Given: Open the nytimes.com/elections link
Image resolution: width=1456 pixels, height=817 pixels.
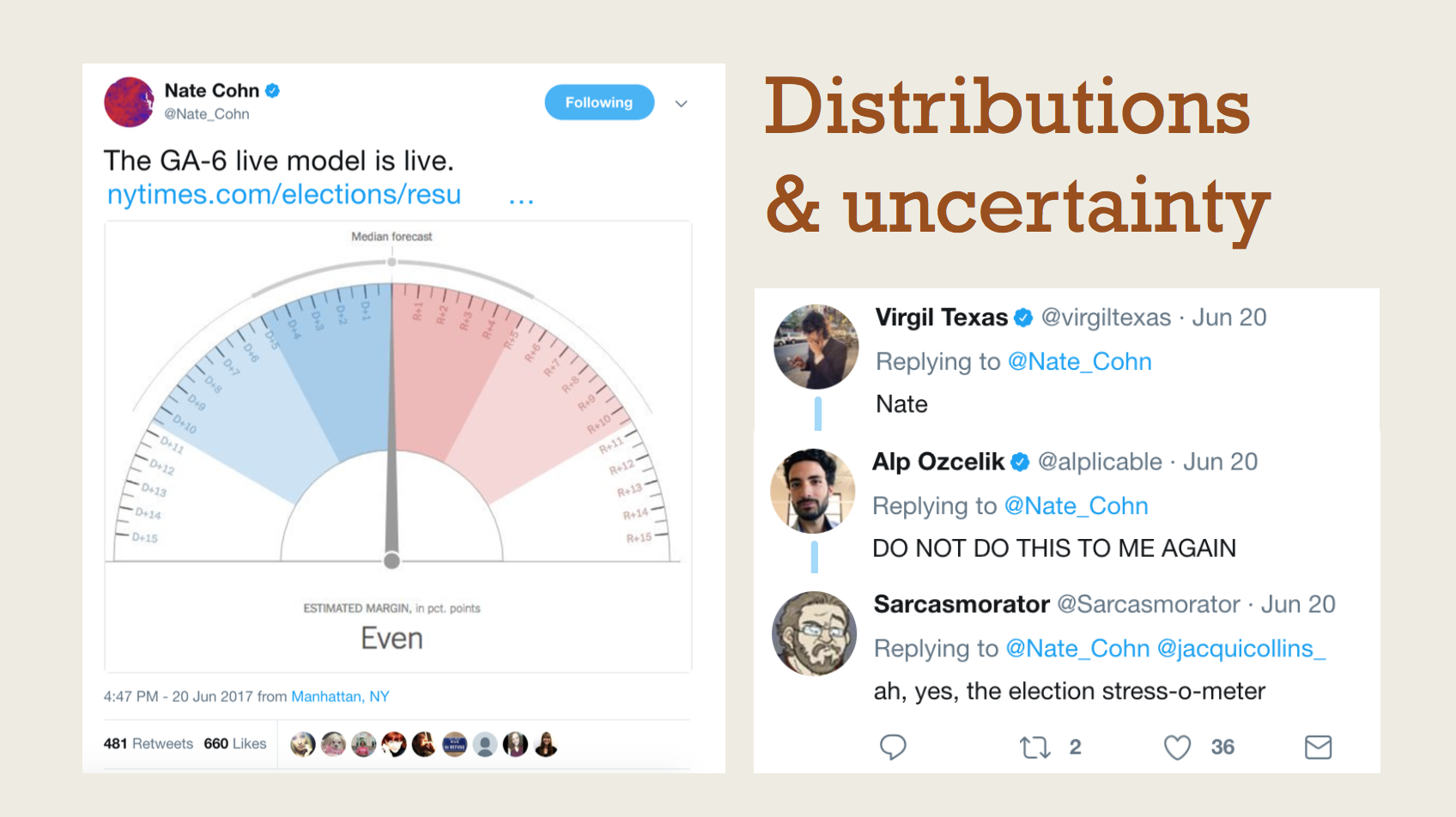Looking at the screenshot, I should (284, 195).
